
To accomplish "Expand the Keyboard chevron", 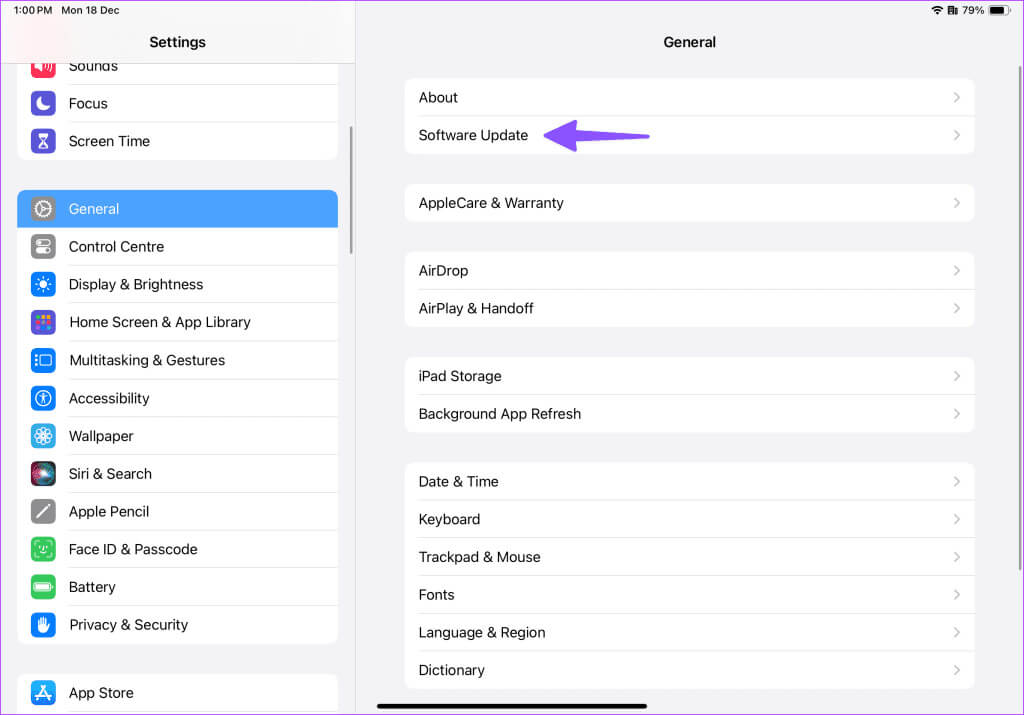I will (x=957, y=519).
